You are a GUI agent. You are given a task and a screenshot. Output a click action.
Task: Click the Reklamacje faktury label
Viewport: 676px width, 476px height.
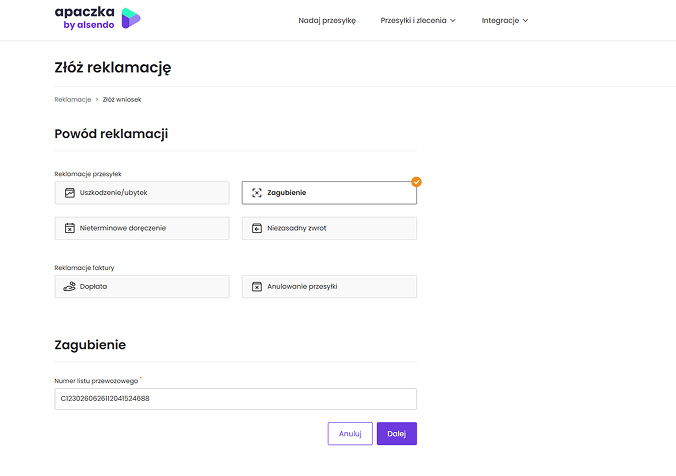tap(84, 268)
